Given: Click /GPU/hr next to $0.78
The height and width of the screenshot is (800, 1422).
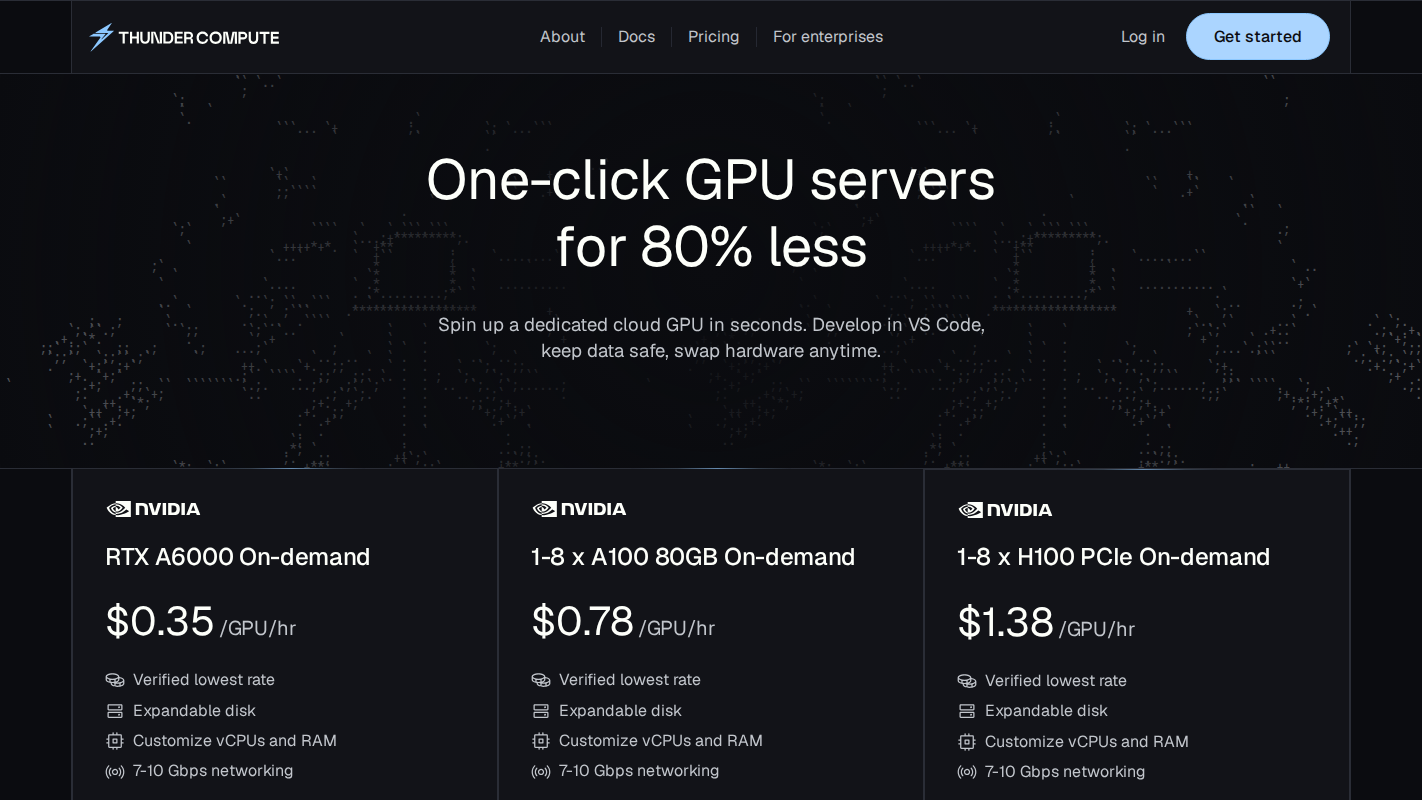Looking at the screenshot, I should 677,629.
